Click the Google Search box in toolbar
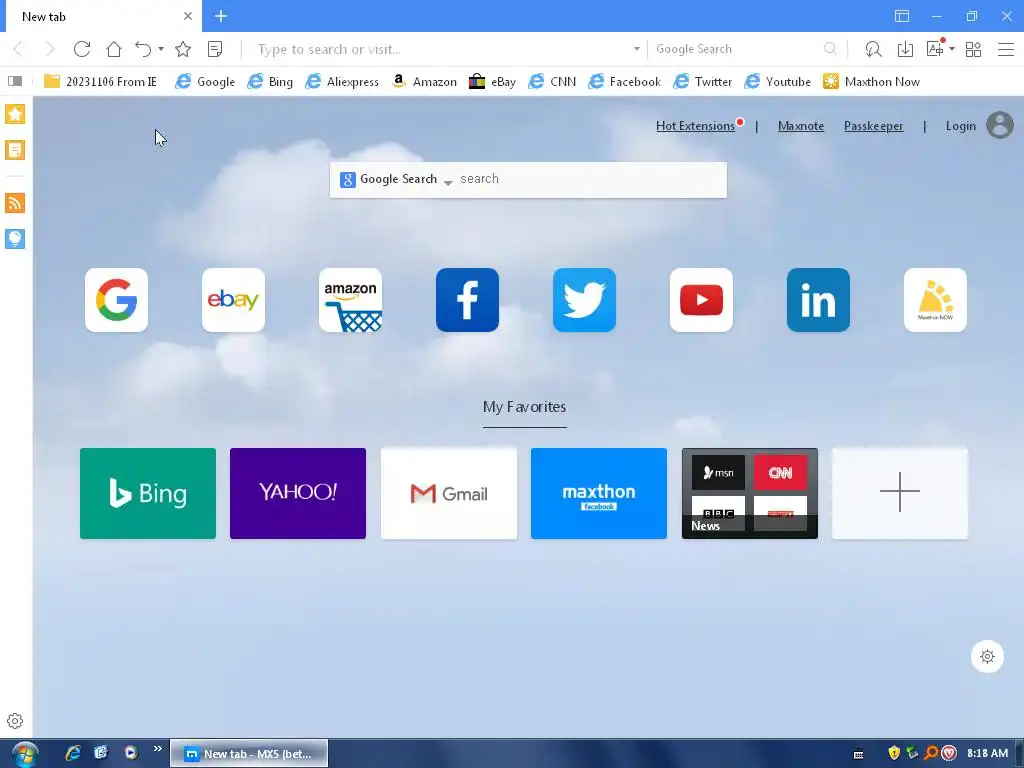 click(737, 49)
